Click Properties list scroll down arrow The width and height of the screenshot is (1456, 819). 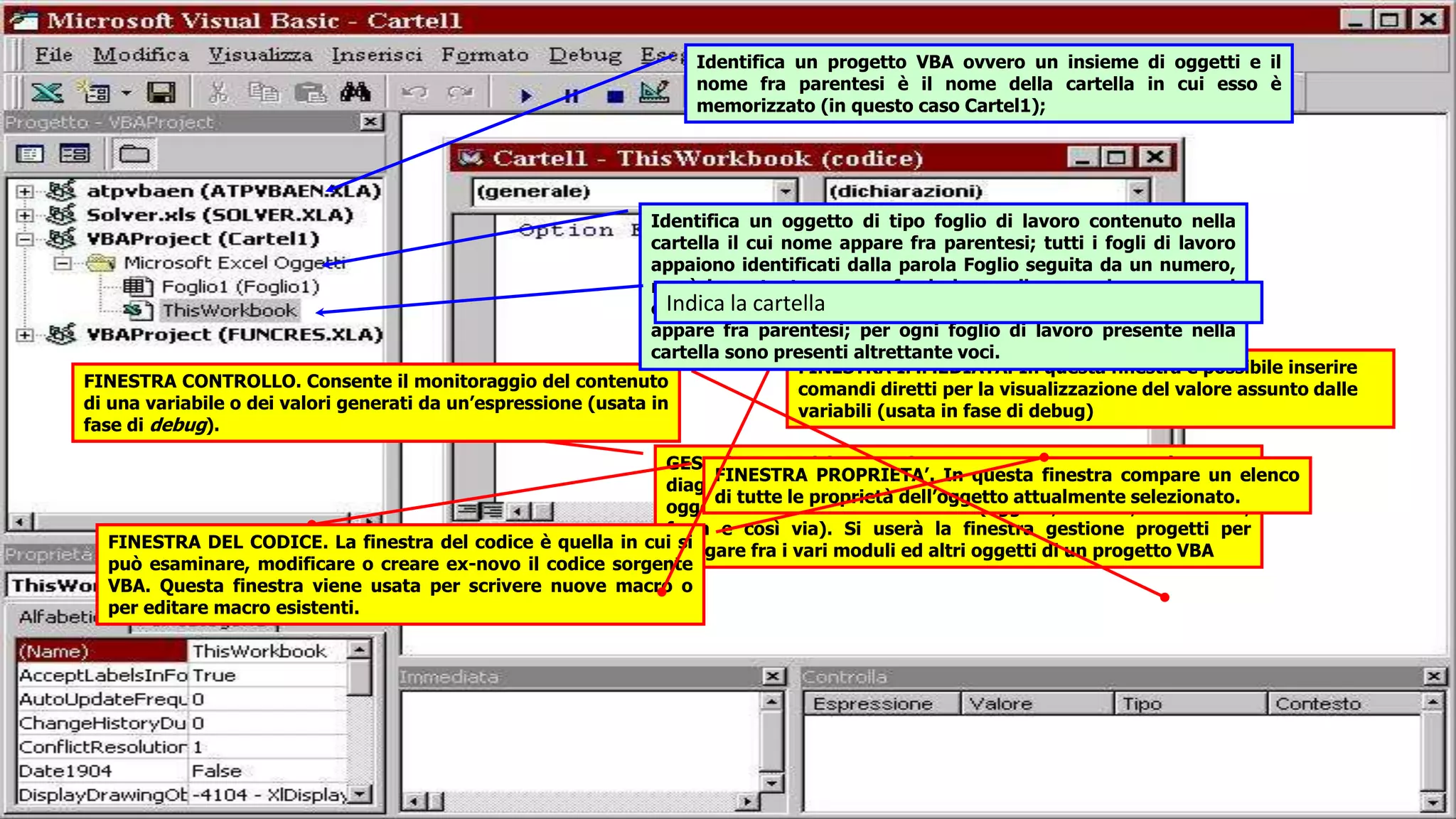pyautogui.click(x=360, y=794)
